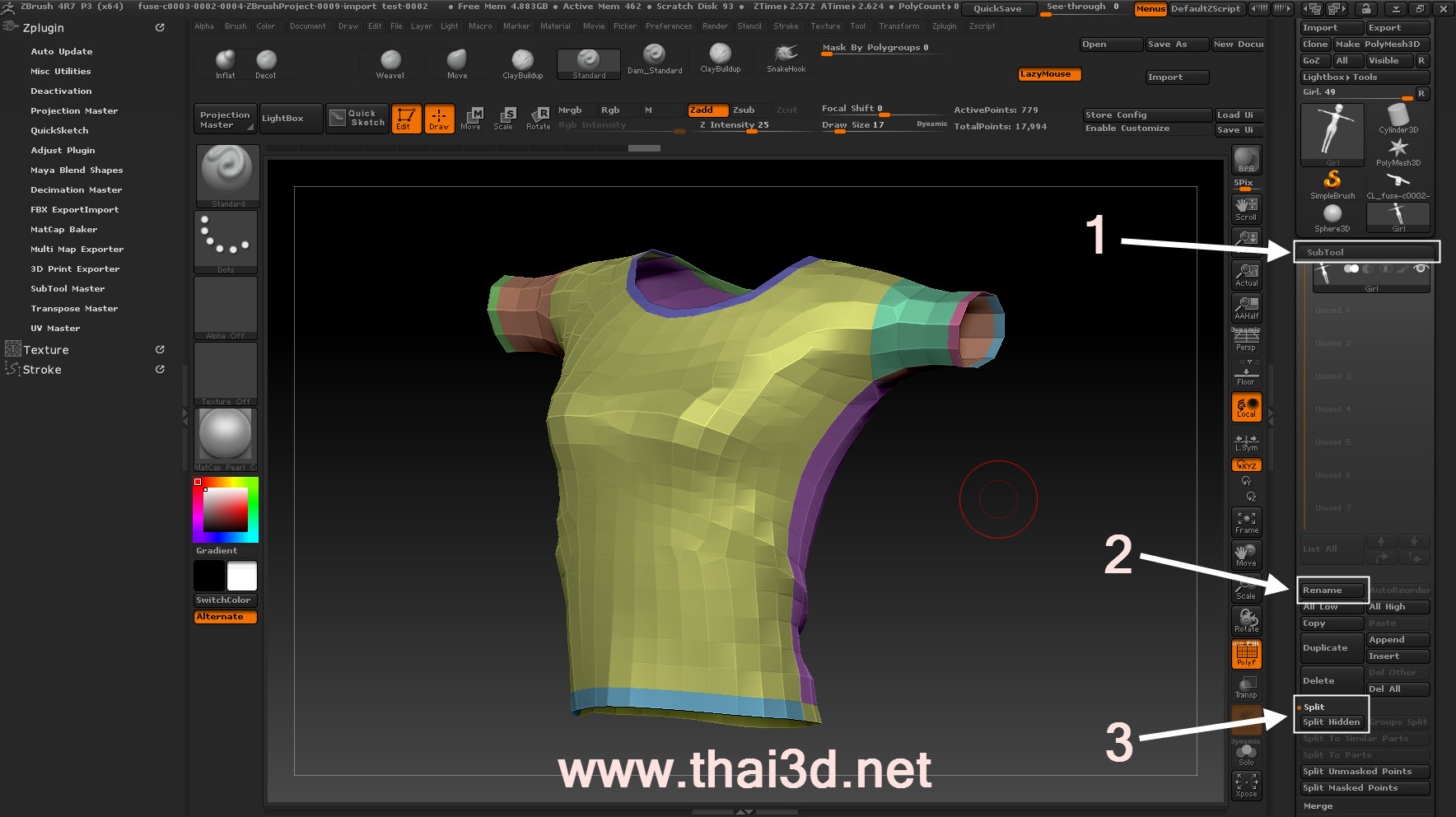
Task: Select the Dam_Standard brush icon
Action: (654, 59)
